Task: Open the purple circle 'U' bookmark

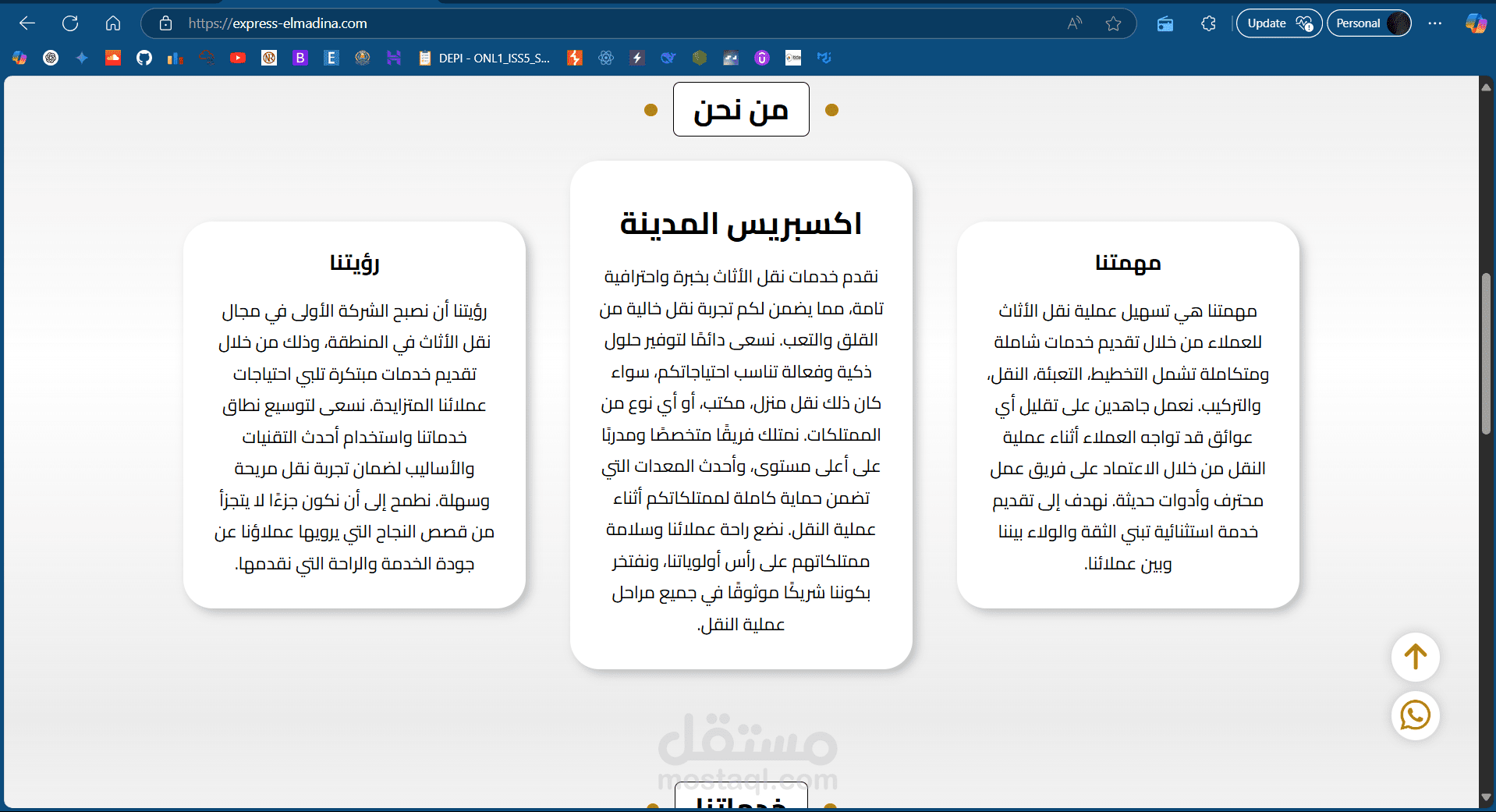Action: (x=762, y=58)
